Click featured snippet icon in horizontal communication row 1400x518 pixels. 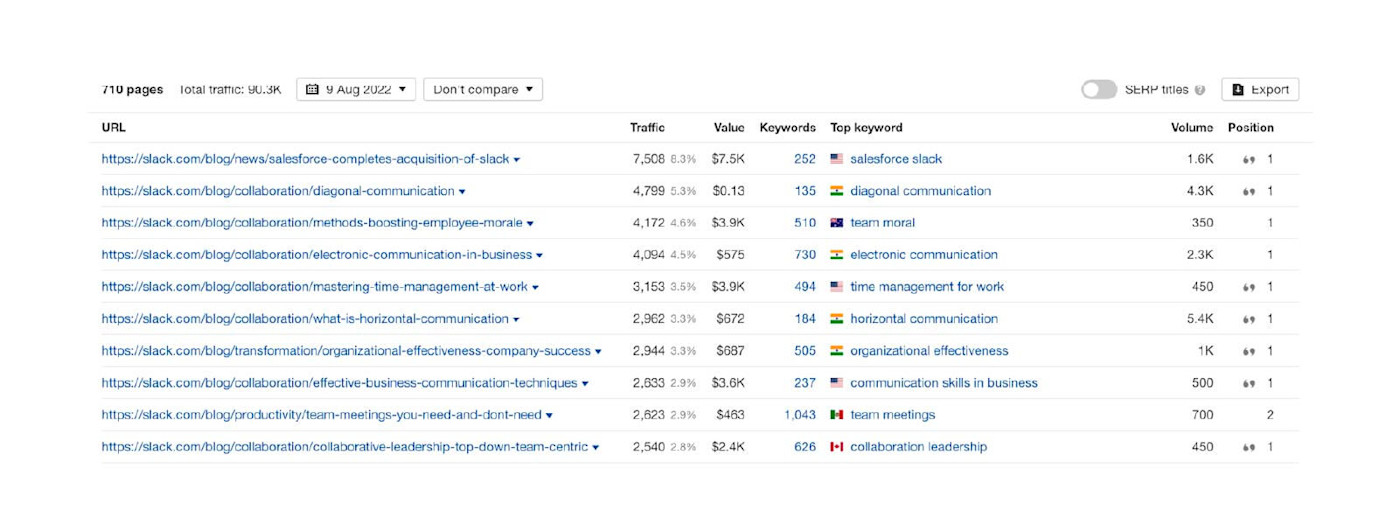tap(1249, 320)
